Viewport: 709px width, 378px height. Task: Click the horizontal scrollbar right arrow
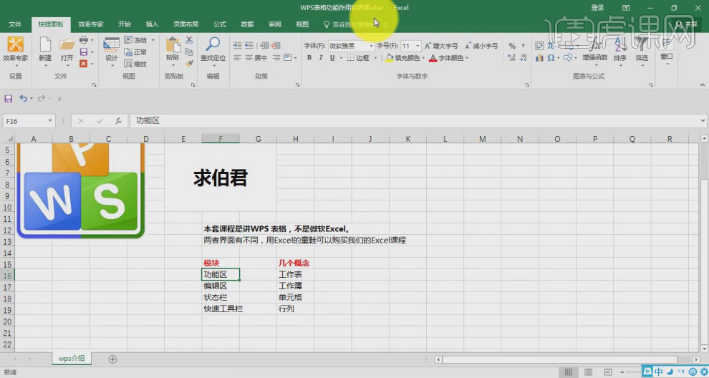696,359
